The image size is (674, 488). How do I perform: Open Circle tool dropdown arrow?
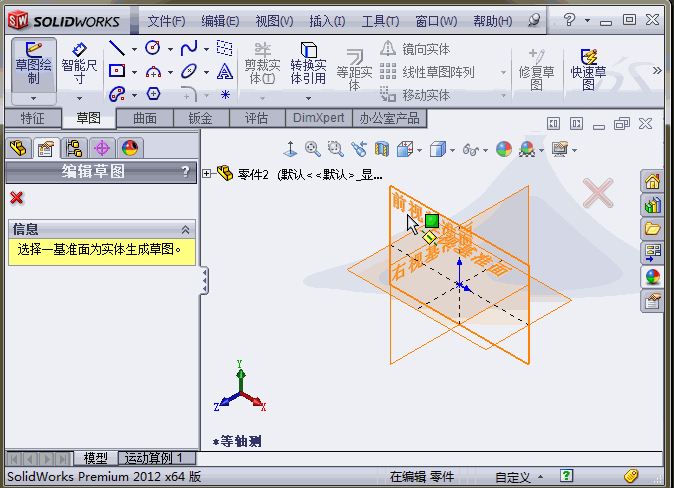pyautogui.click(x=170, y=49)
